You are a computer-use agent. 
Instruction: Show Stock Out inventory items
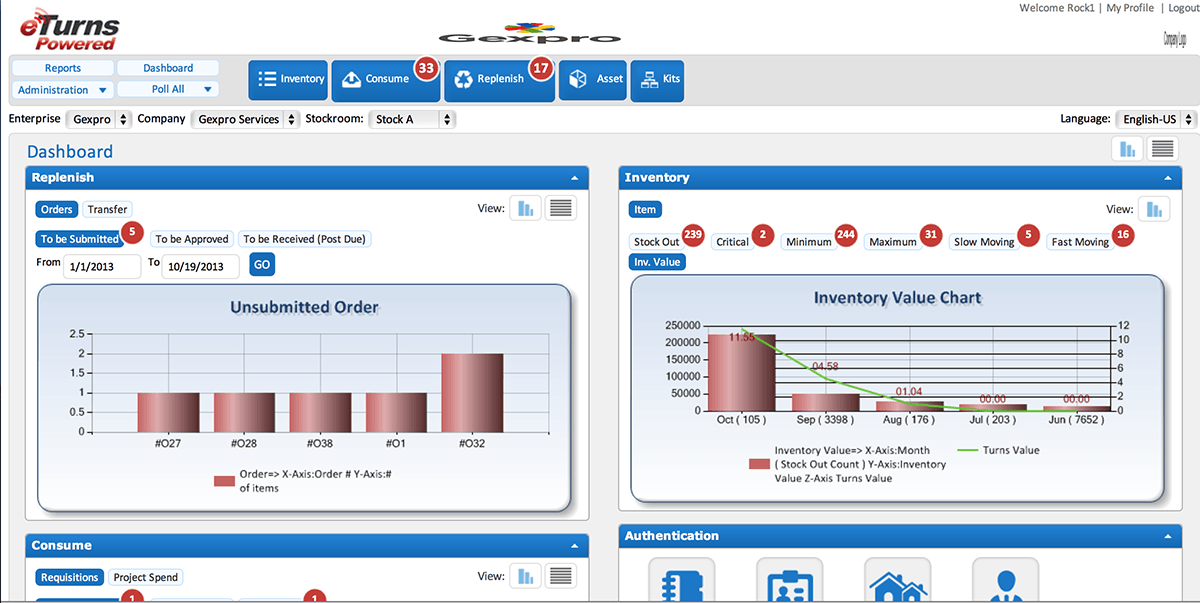pos(656,242)
